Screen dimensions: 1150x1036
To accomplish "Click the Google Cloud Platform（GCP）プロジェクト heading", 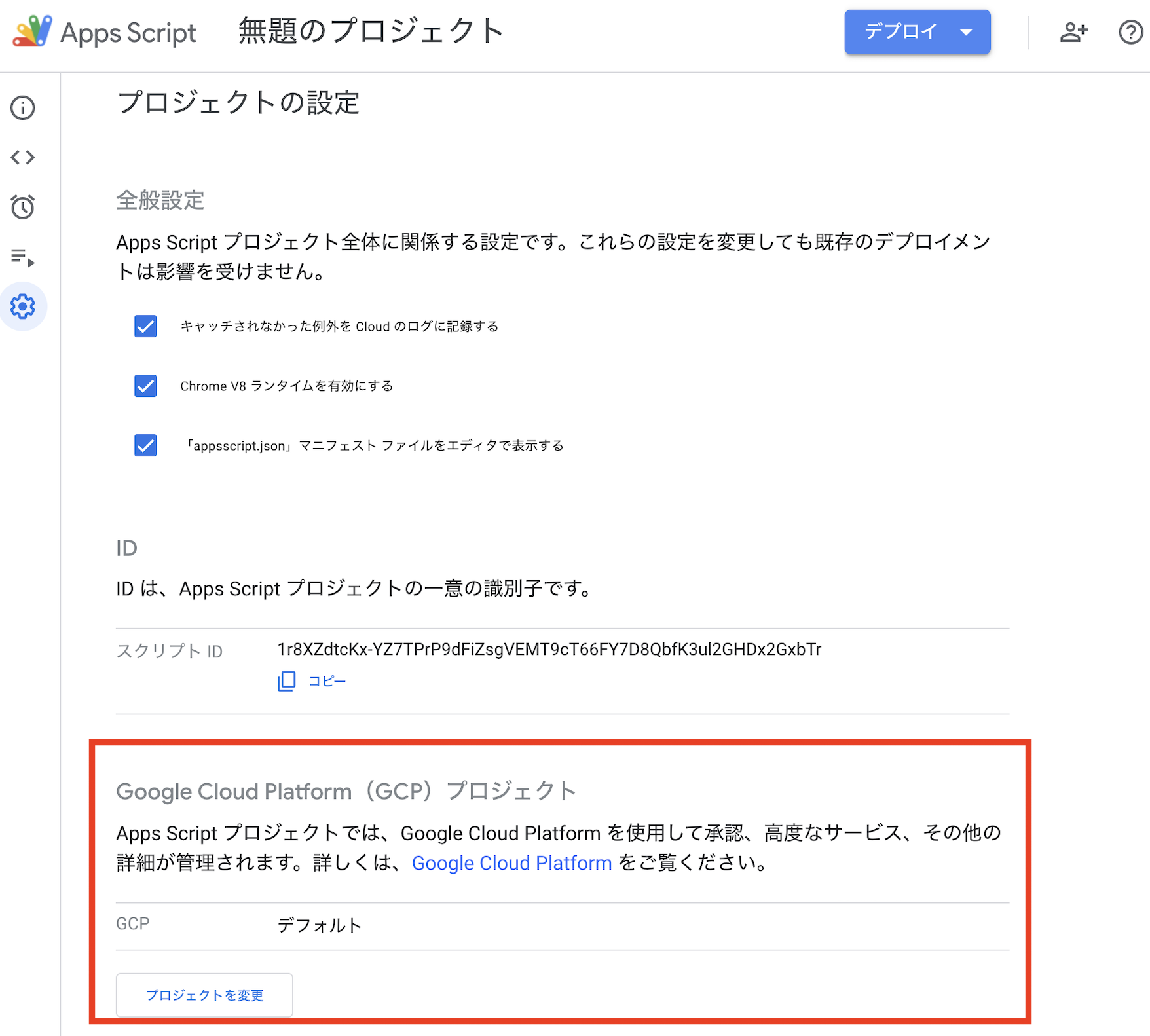I will tap(346, 791).
